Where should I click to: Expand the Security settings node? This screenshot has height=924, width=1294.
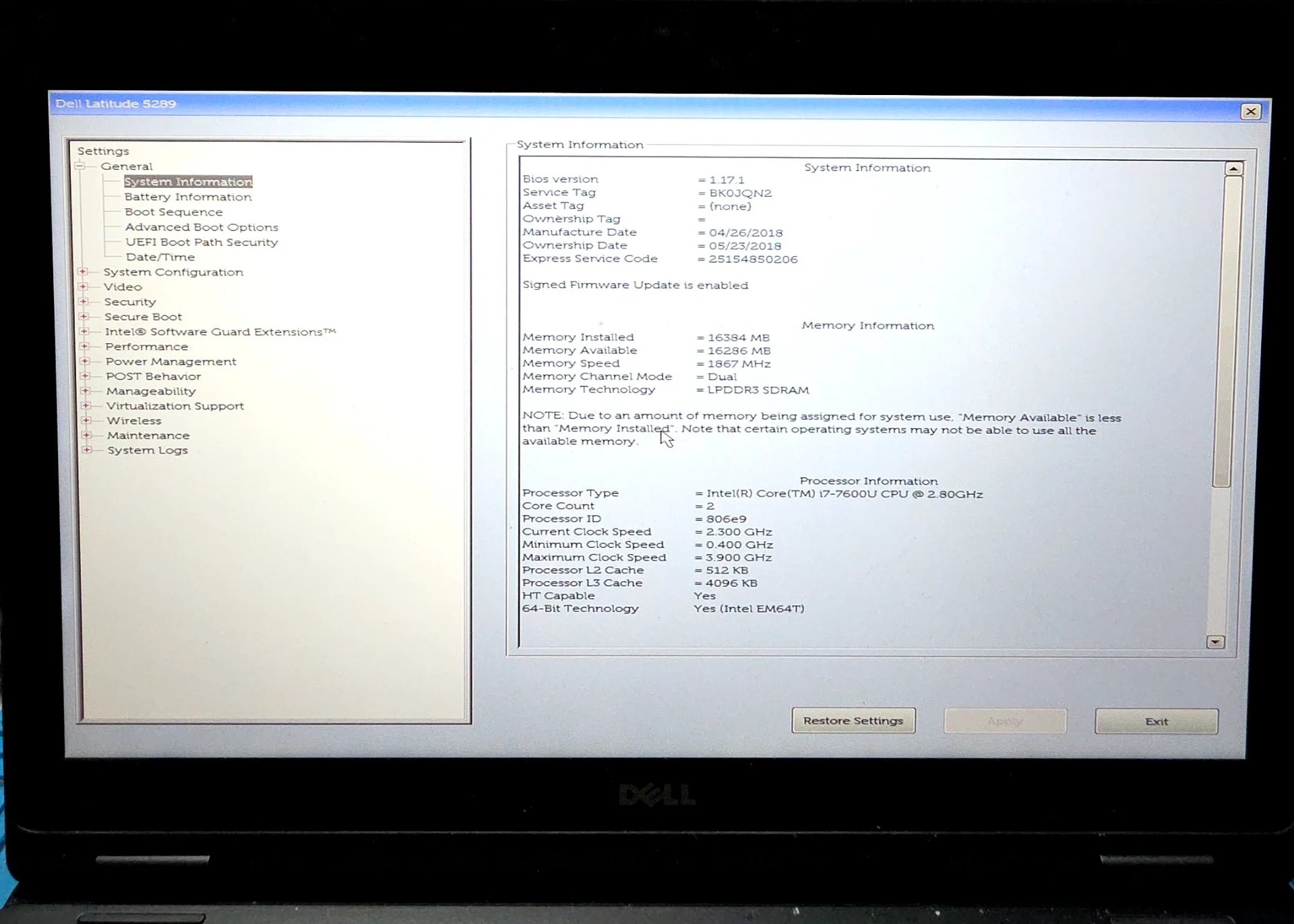84,301
